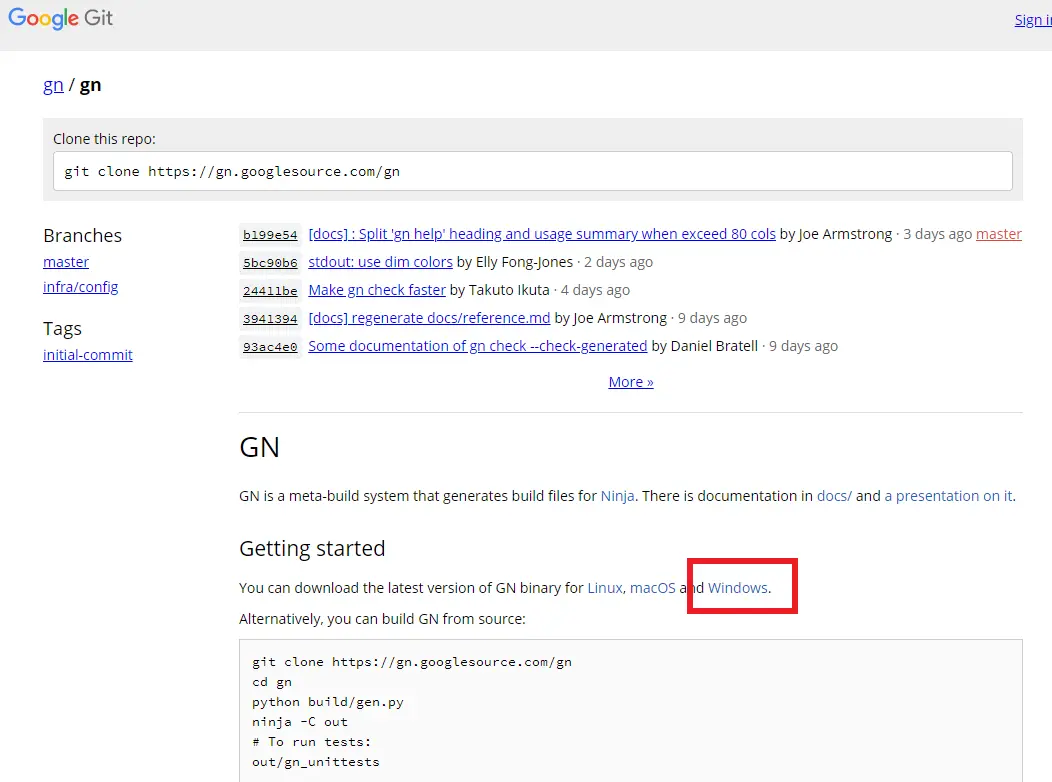1052x782 pixels.
Task: Open commit hash 93ac4e0
Action: [x=270, y=347]
